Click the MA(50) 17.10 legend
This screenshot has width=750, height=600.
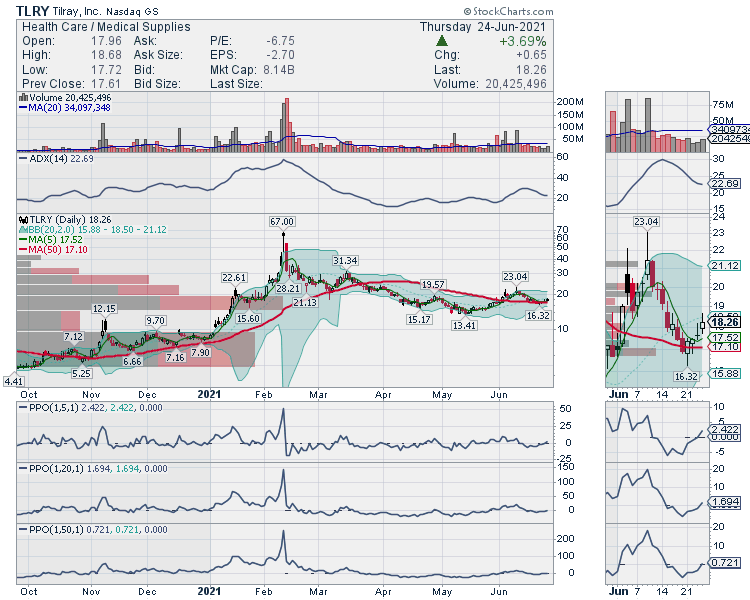click(x=53, y=250)
